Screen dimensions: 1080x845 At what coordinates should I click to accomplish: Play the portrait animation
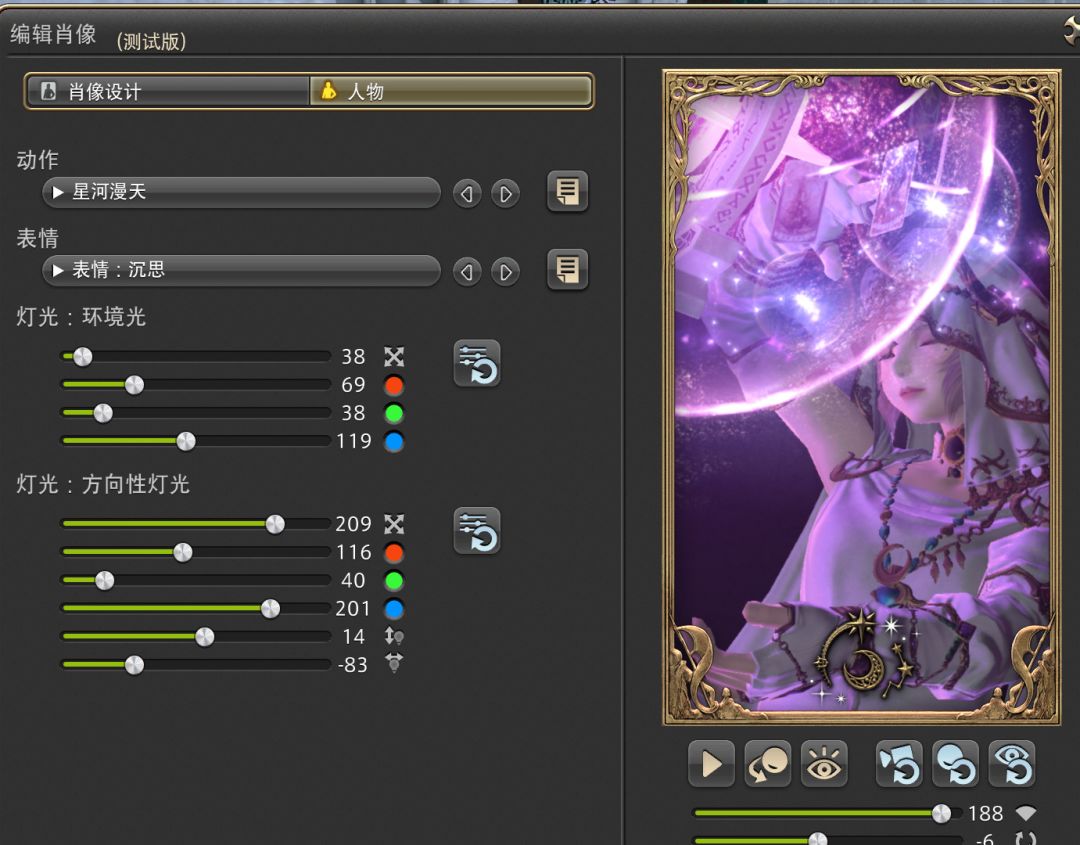coord(712,764)
